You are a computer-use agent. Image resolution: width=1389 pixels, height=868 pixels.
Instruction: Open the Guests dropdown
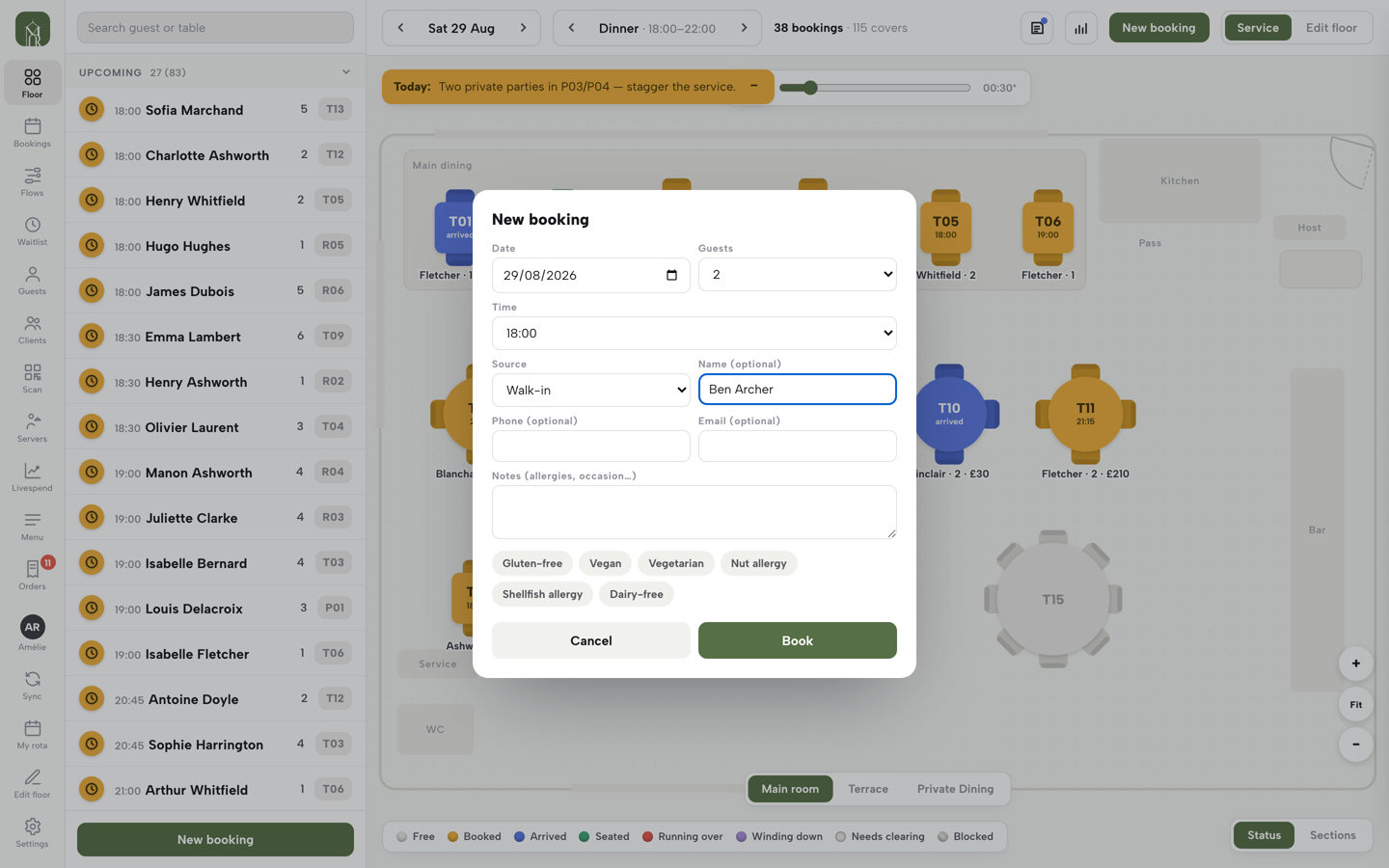click(x=798, y=275)
